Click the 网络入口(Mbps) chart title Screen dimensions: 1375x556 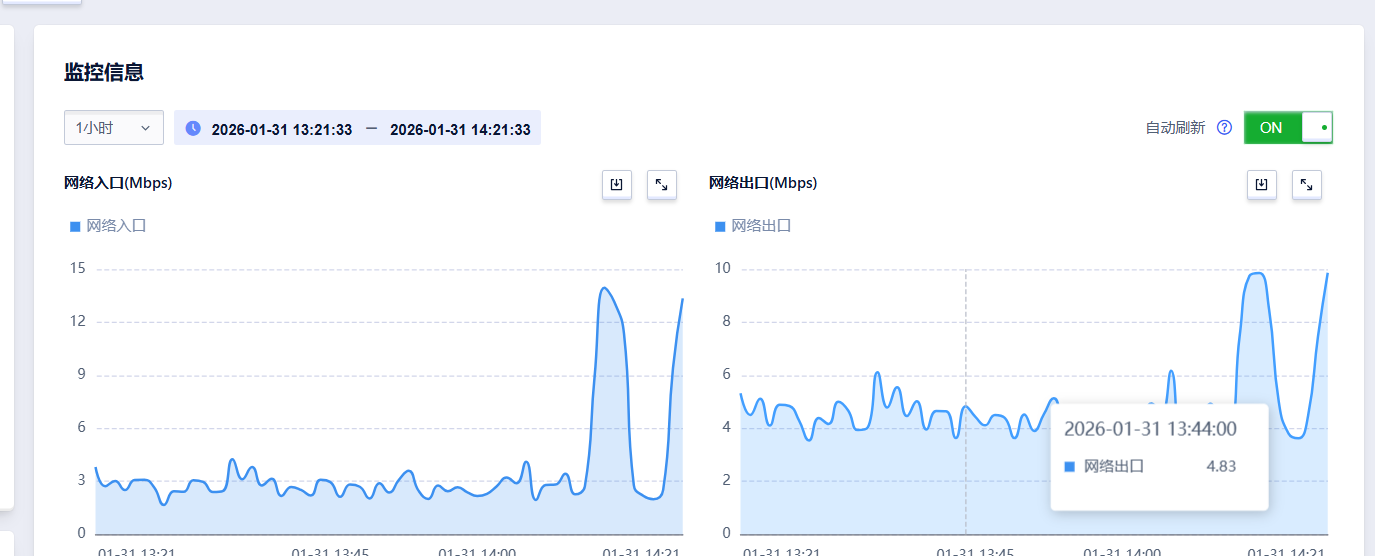tap(118, 183)
